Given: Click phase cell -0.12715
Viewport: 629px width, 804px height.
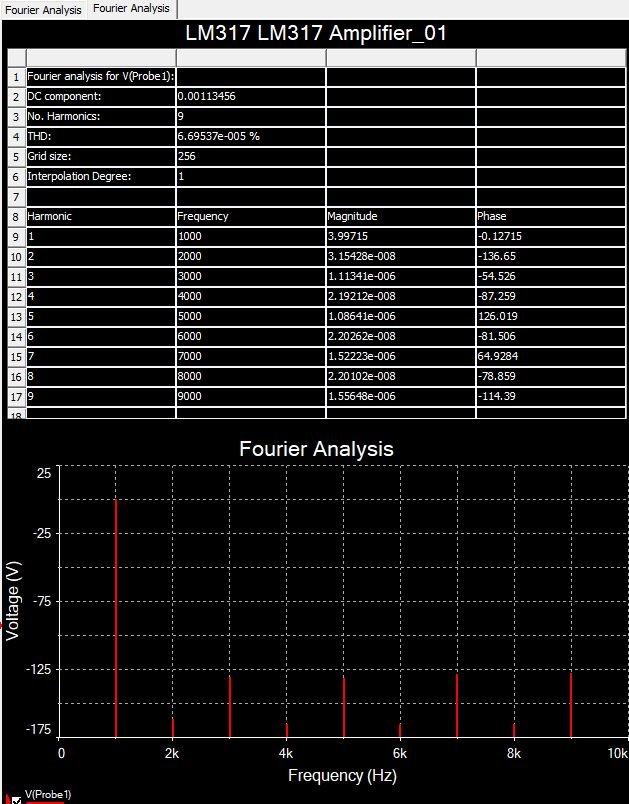Looking at the screenshot, I should point(551,236).
